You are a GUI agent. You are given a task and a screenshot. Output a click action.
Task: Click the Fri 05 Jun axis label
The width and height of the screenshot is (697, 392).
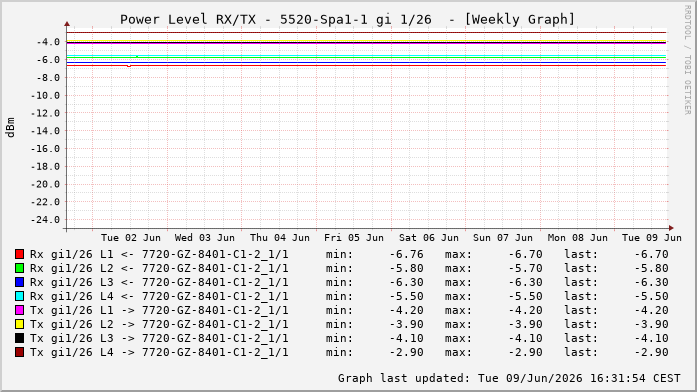click(354, 238)
